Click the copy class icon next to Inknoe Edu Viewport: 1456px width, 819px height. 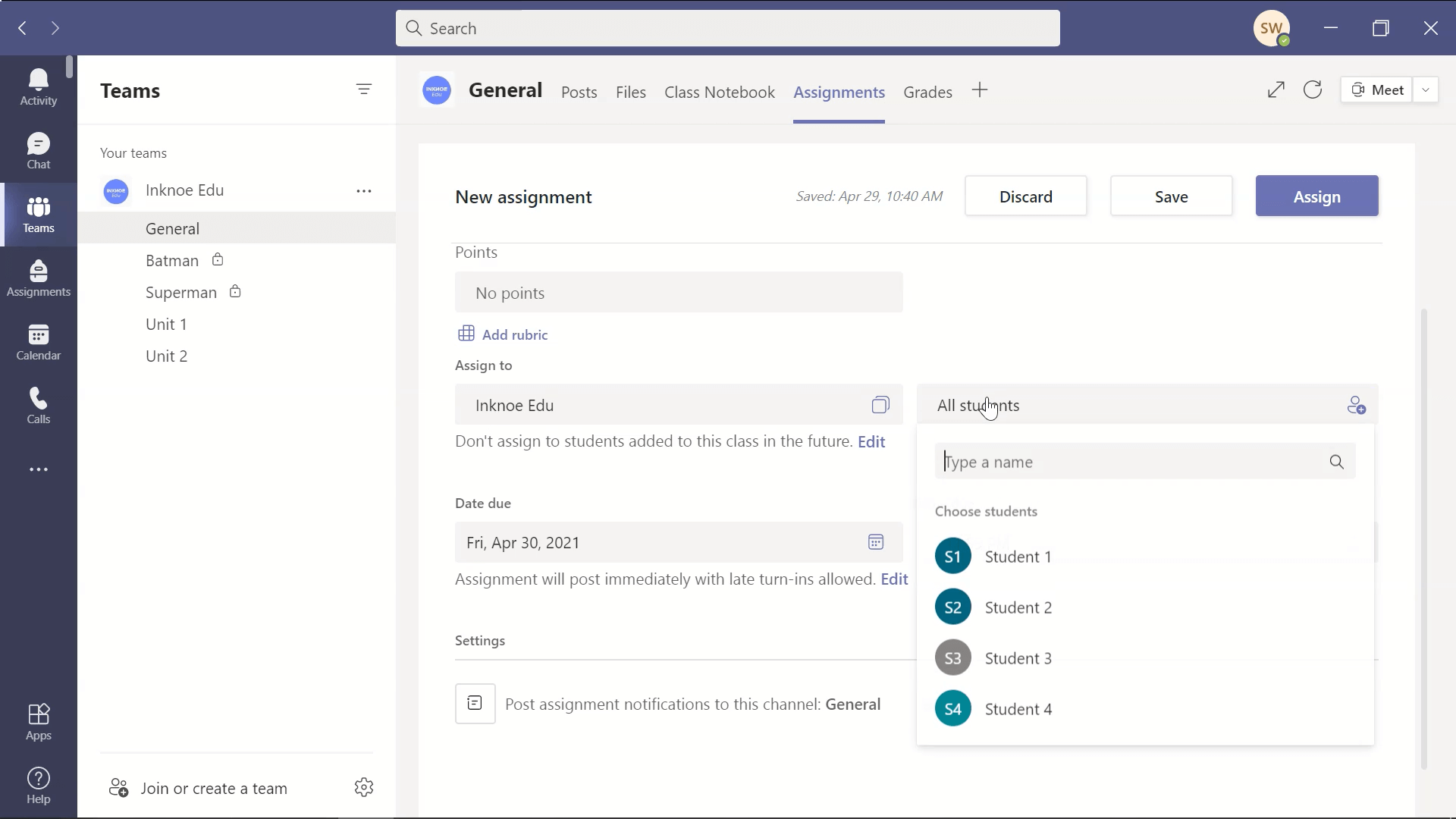(x=880, y=405)
